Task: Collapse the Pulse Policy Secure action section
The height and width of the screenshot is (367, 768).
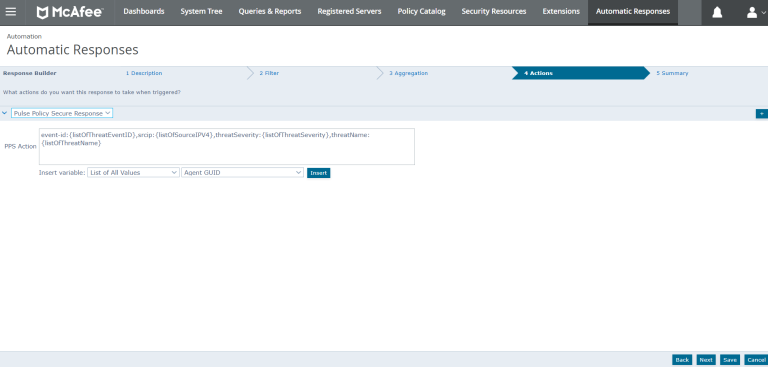Action: [4, 113]
